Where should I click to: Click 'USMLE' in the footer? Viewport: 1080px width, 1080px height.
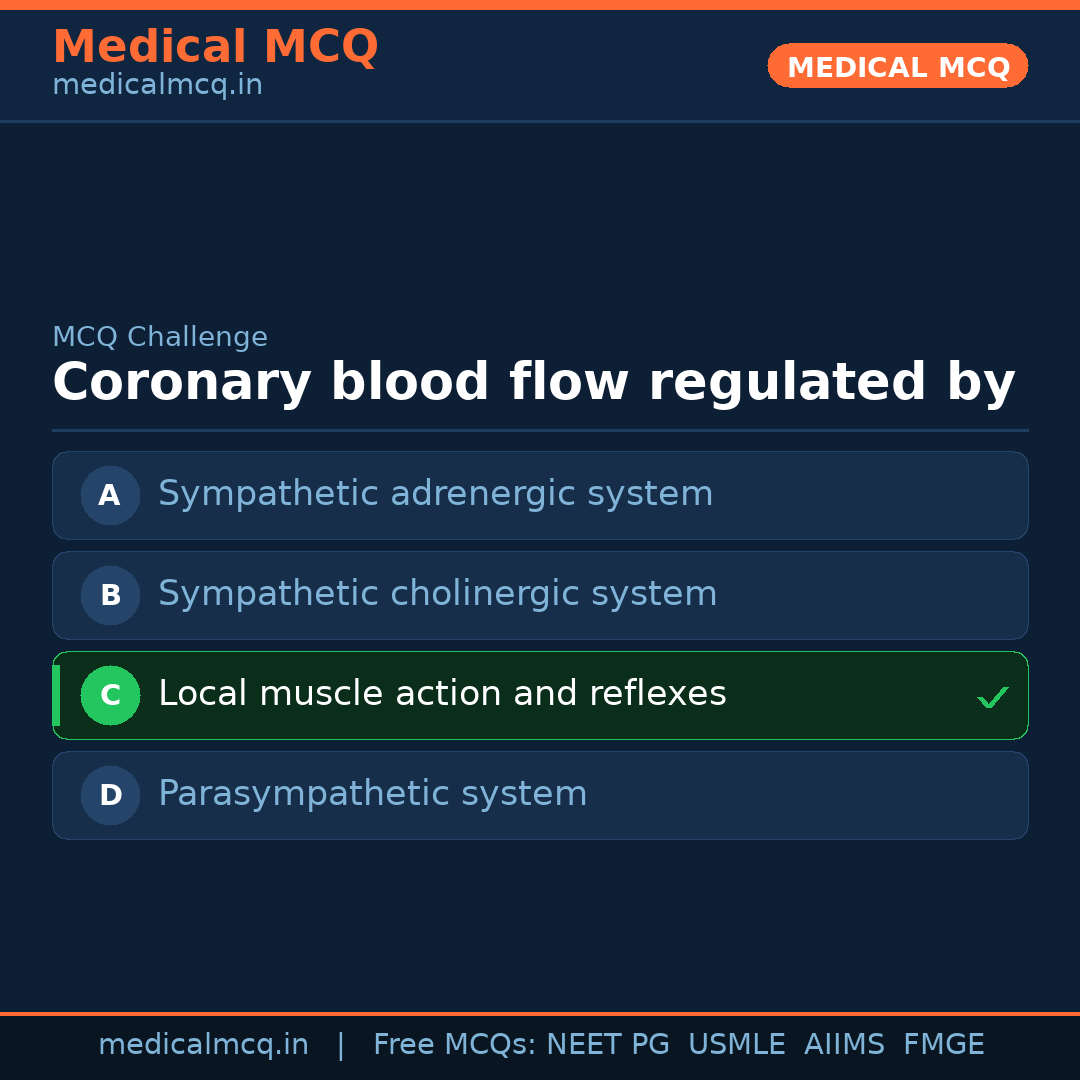tap(736, 1045)
